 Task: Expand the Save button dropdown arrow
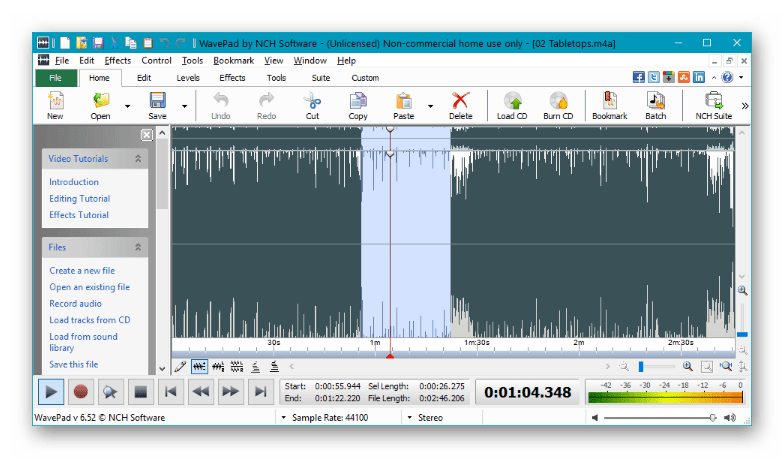point(184,106)
